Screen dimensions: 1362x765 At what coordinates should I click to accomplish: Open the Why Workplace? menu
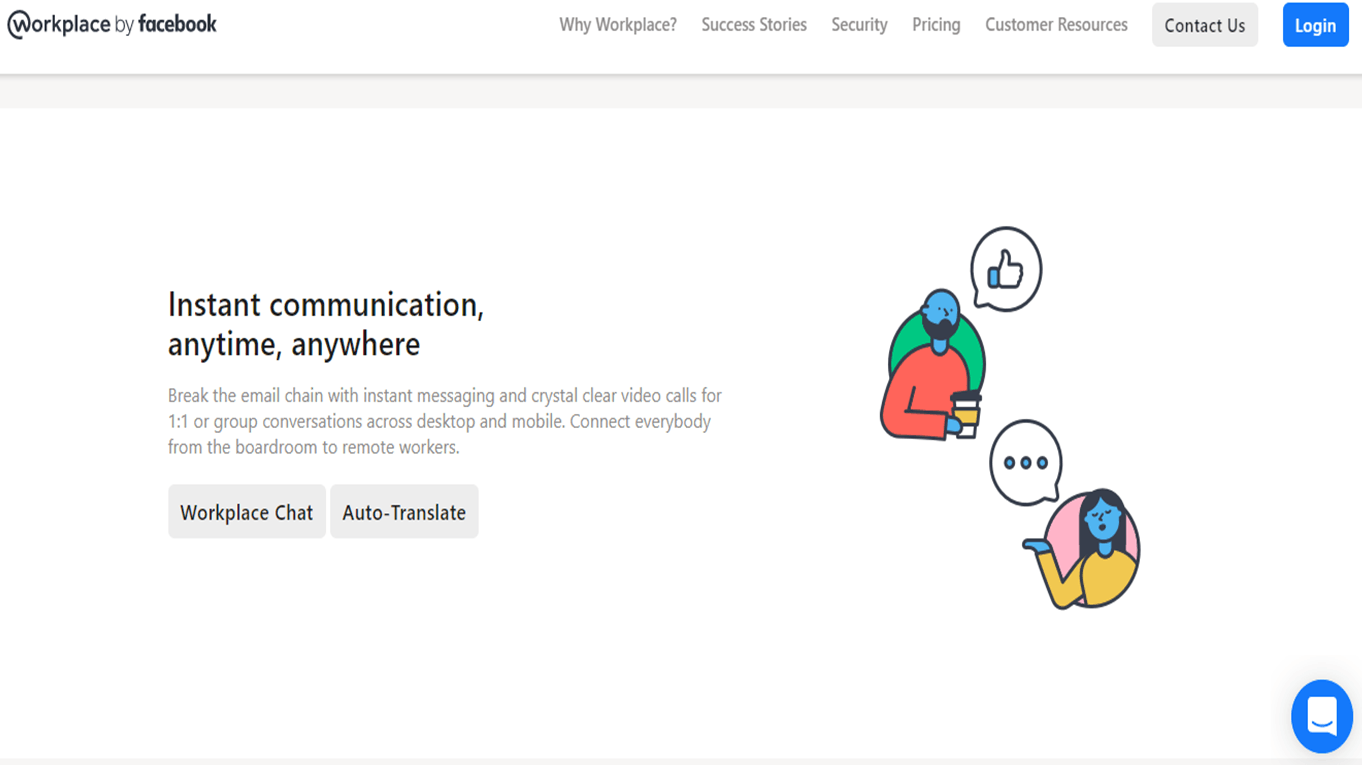(x=618, y=25)
